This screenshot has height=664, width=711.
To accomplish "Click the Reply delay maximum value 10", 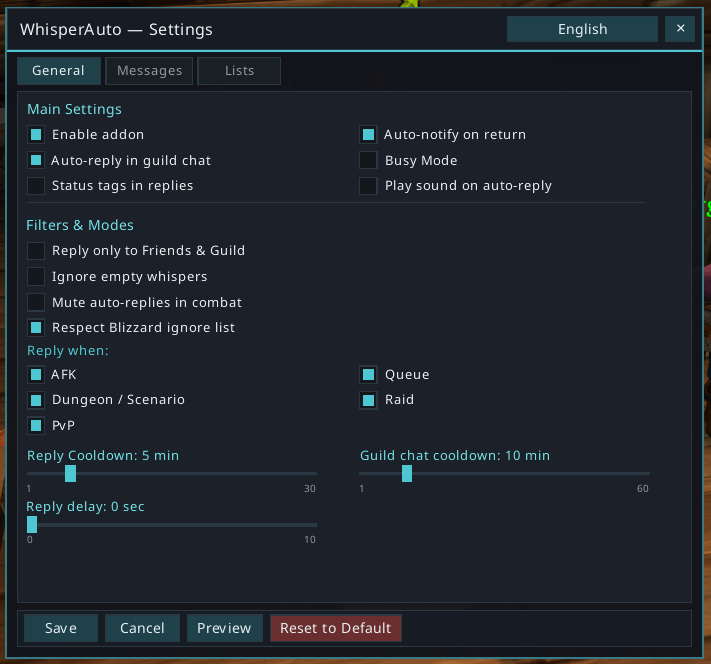I will (x=310, y=540).
